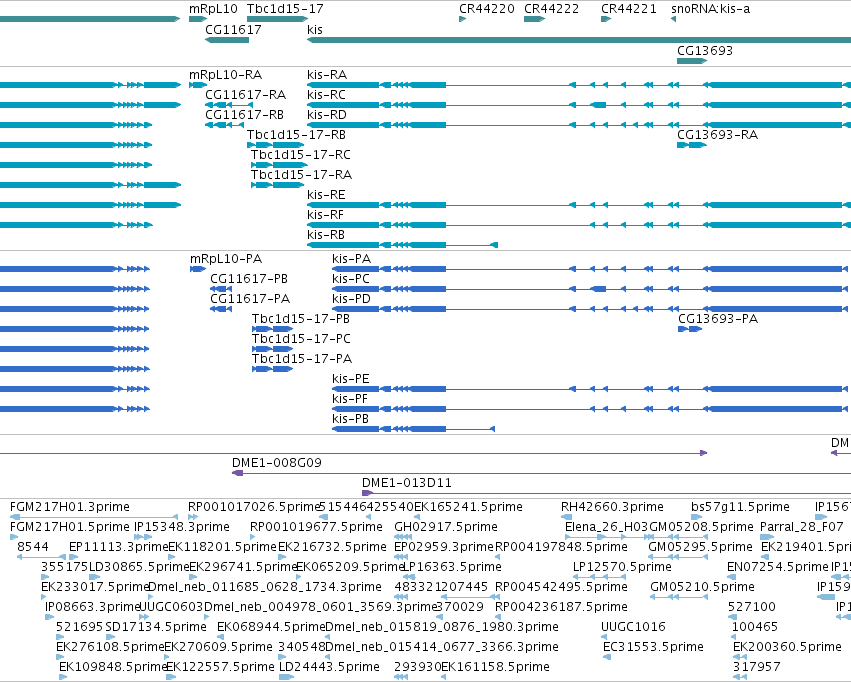Select the RP004236187.5prime EST label
This screenshot has width=851, height=682.
(x=562, y=607)
